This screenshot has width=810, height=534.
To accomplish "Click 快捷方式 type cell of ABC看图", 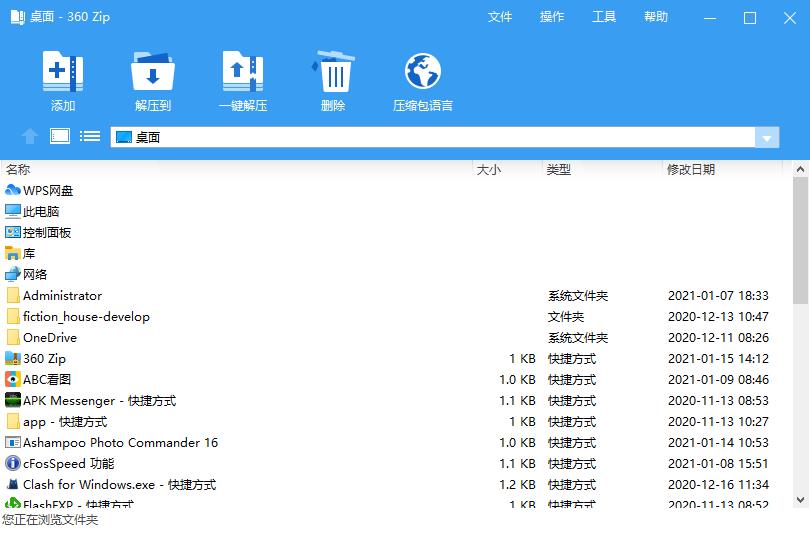I will (x=572, y=380).
